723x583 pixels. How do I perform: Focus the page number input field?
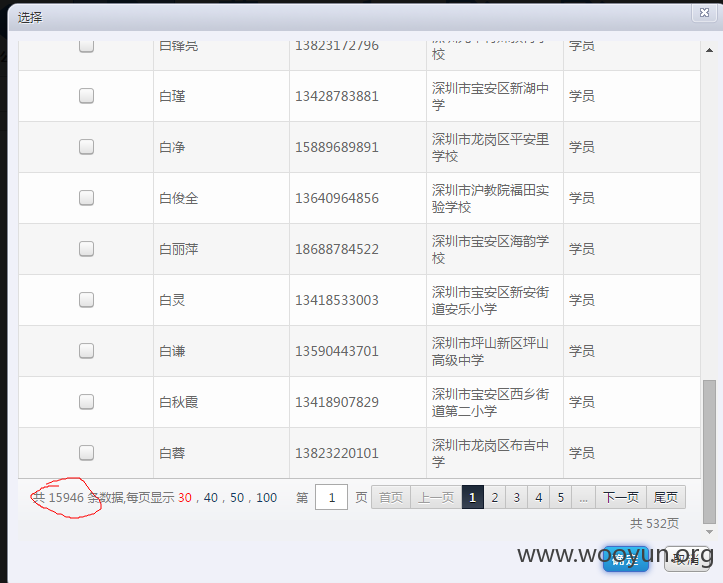(331, 497)
